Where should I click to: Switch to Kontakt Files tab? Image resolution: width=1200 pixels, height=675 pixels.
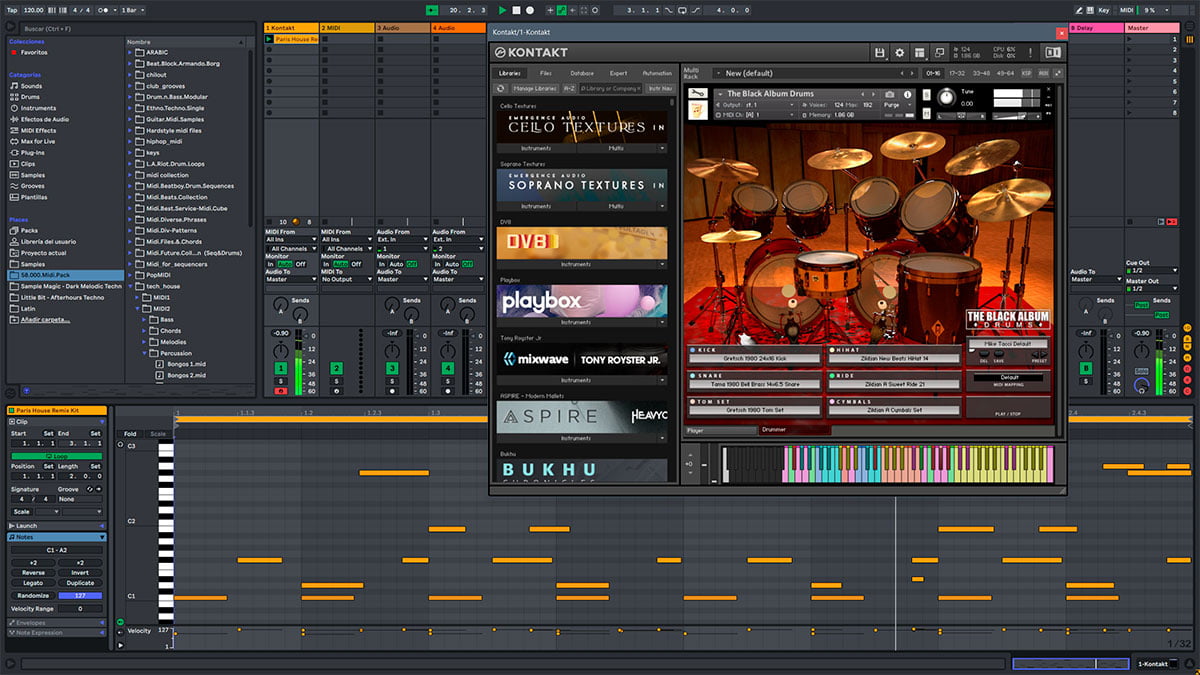point(546,73)
